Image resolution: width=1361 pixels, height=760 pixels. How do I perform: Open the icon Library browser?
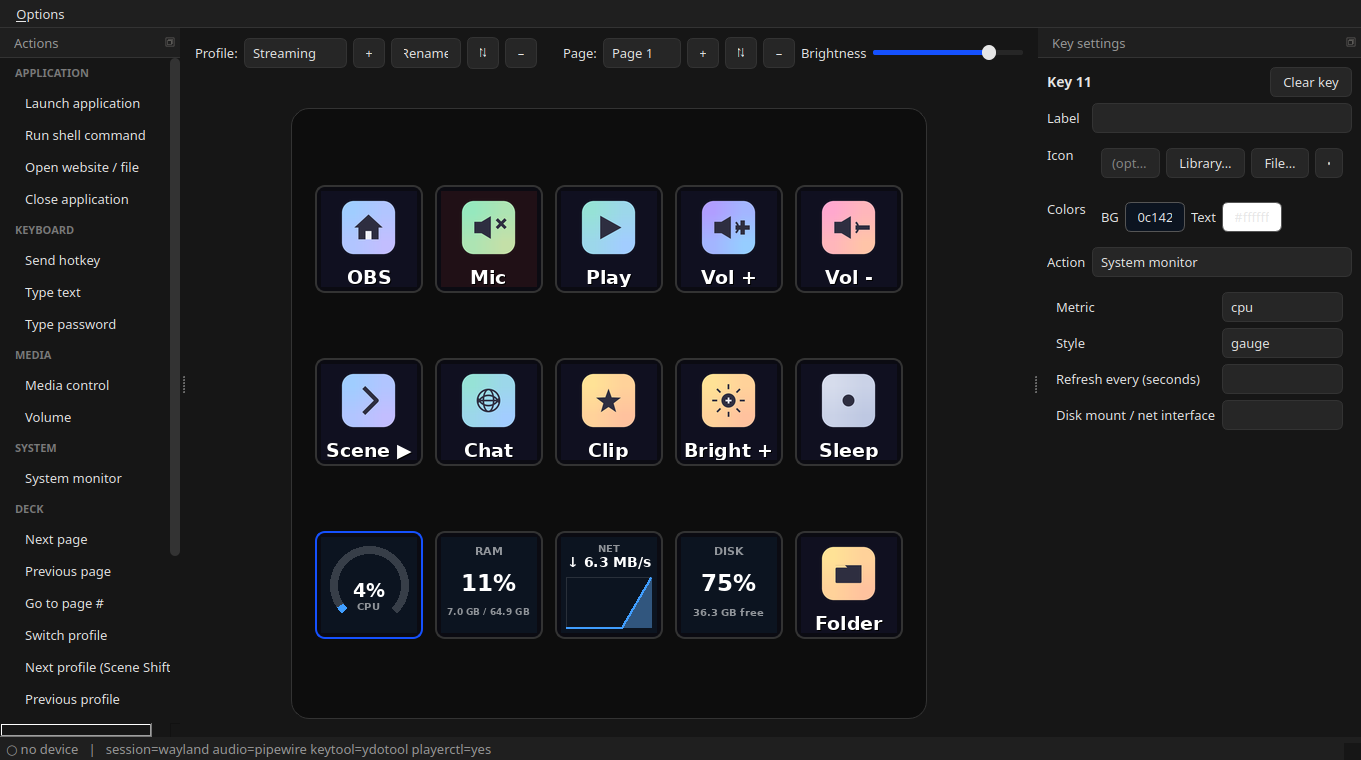[1205, 163]
